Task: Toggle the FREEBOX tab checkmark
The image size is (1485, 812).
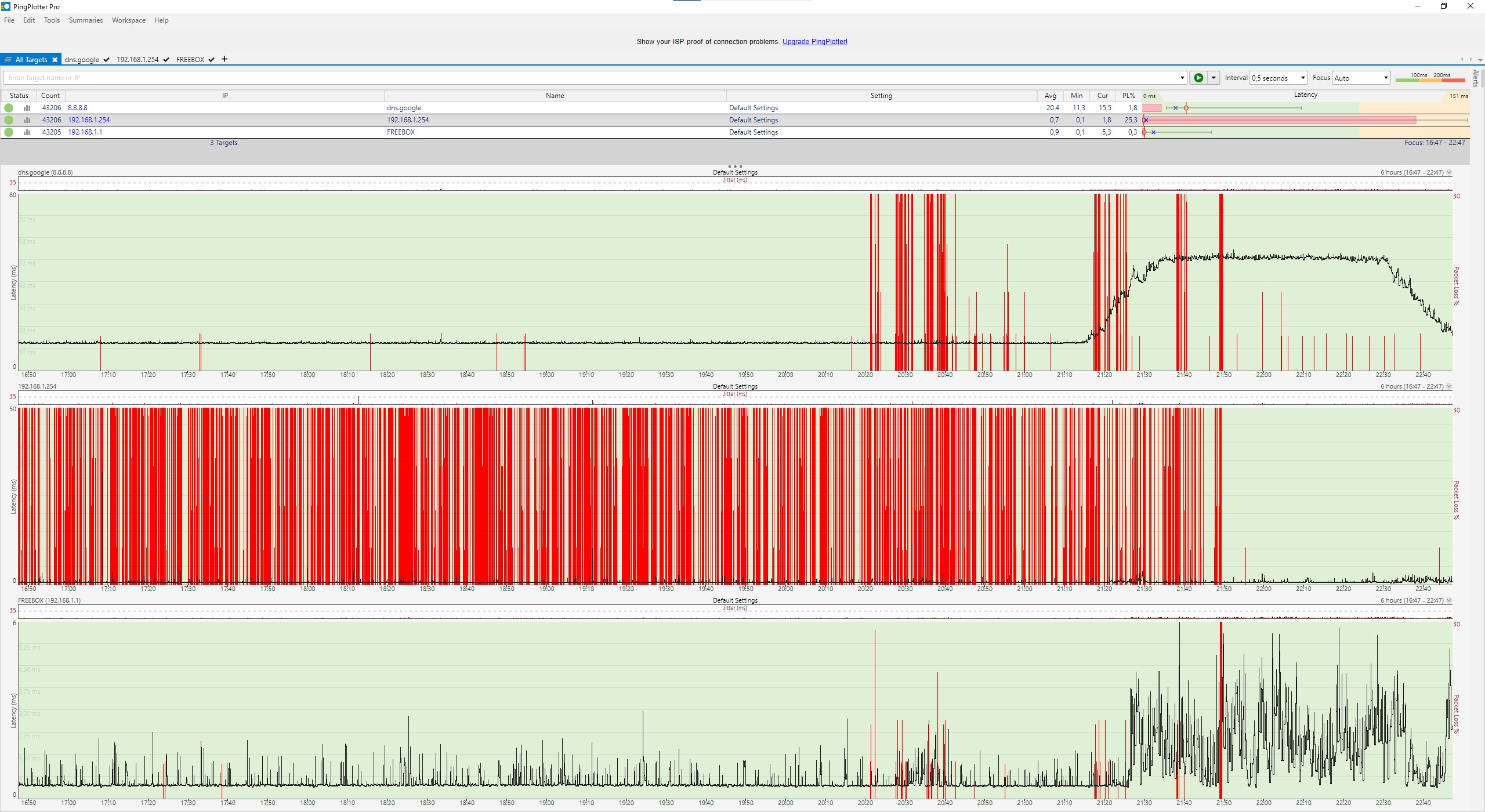Action: coord(212,60)
